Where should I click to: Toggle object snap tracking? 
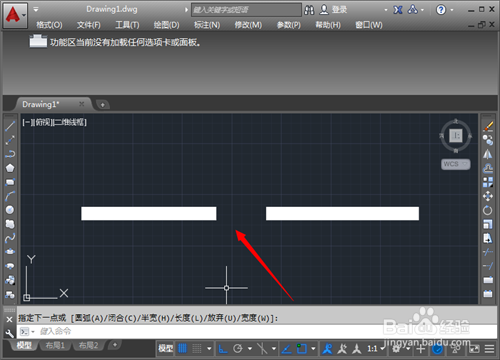(x=287, y=349)
